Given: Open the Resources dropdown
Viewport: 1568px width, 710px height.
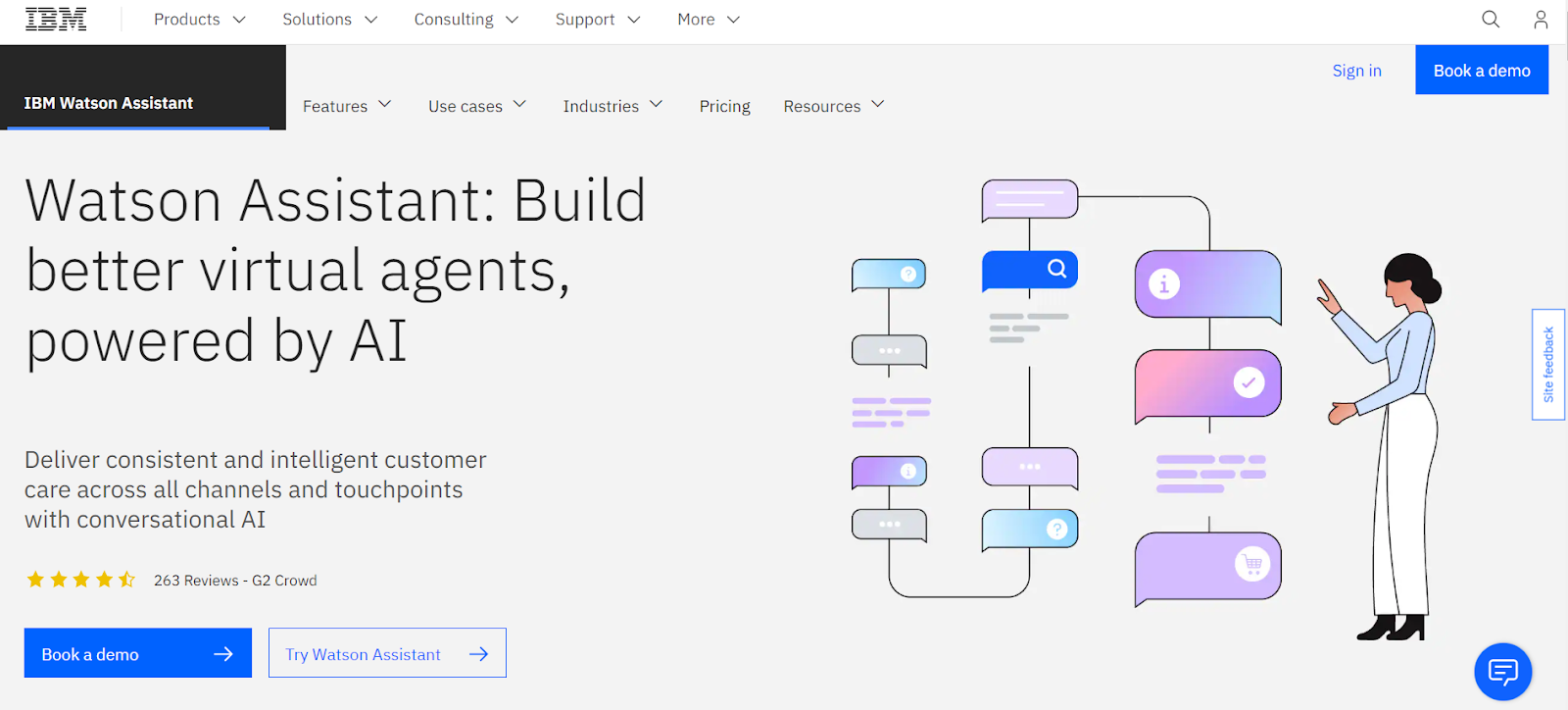Looking at the screenshot, I should point(834,106).
